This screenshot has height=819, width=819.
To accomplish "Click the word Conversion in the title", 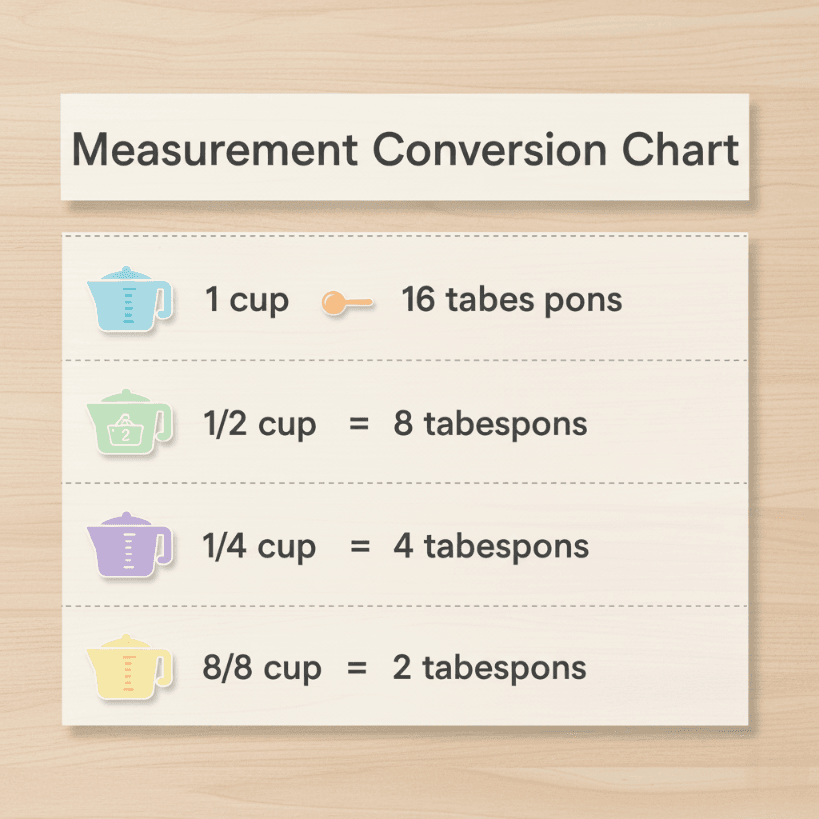I will (x=490, y=150).
